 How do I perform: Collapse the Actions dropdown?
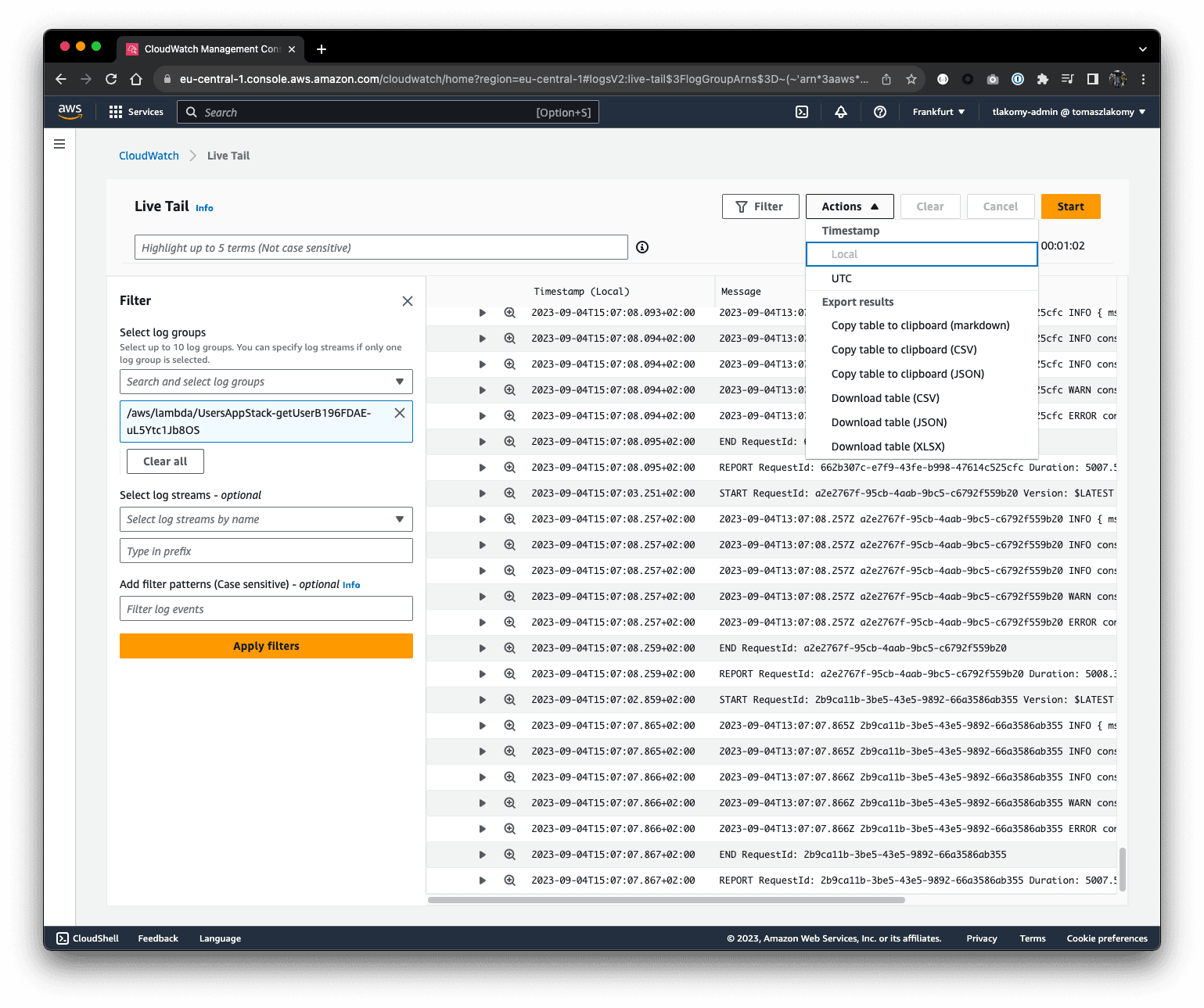[x=850, y=206]
